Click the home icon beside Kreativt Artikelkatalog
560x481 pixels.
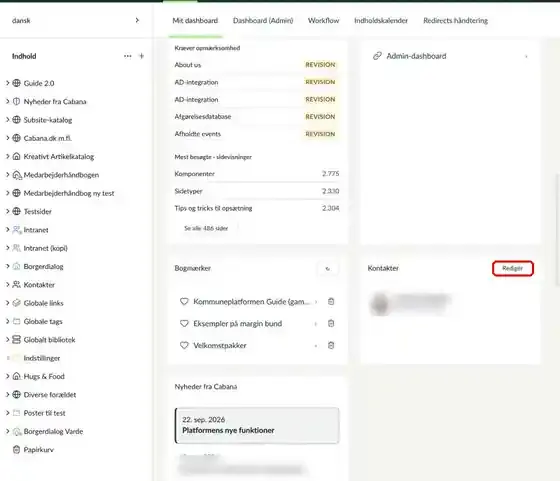point(16,156)
